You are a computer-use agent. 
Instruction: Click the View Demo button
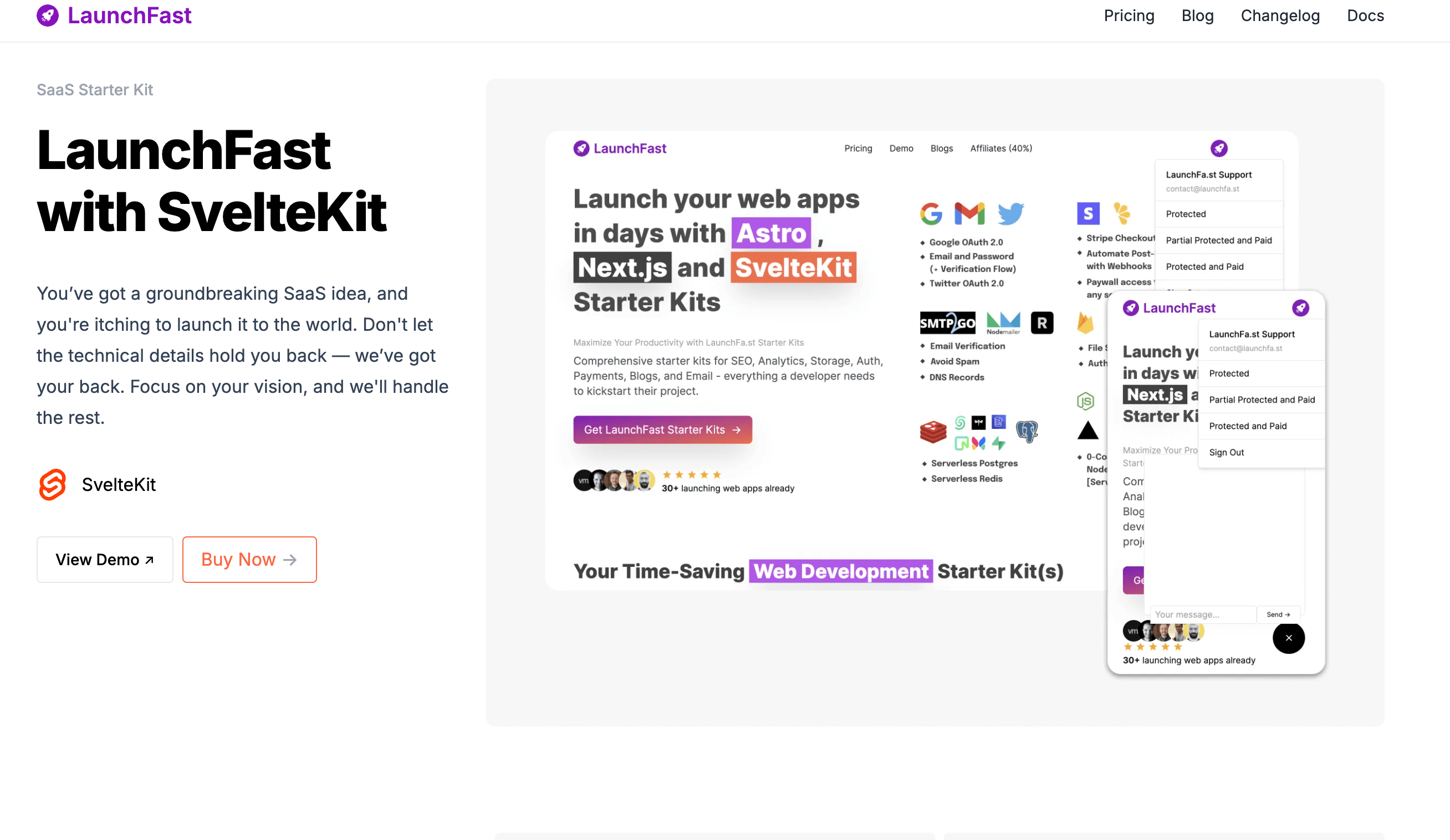coord(105,559)
